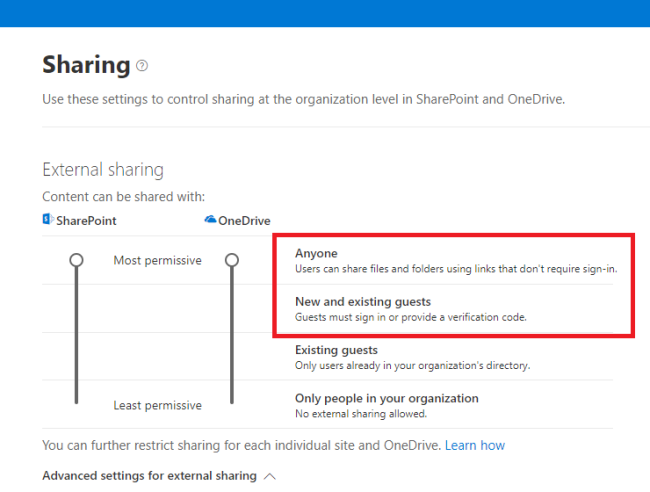Click 'Guests must sign in' description text
This screenshot has width=650, height=492.
coord(410,317)
